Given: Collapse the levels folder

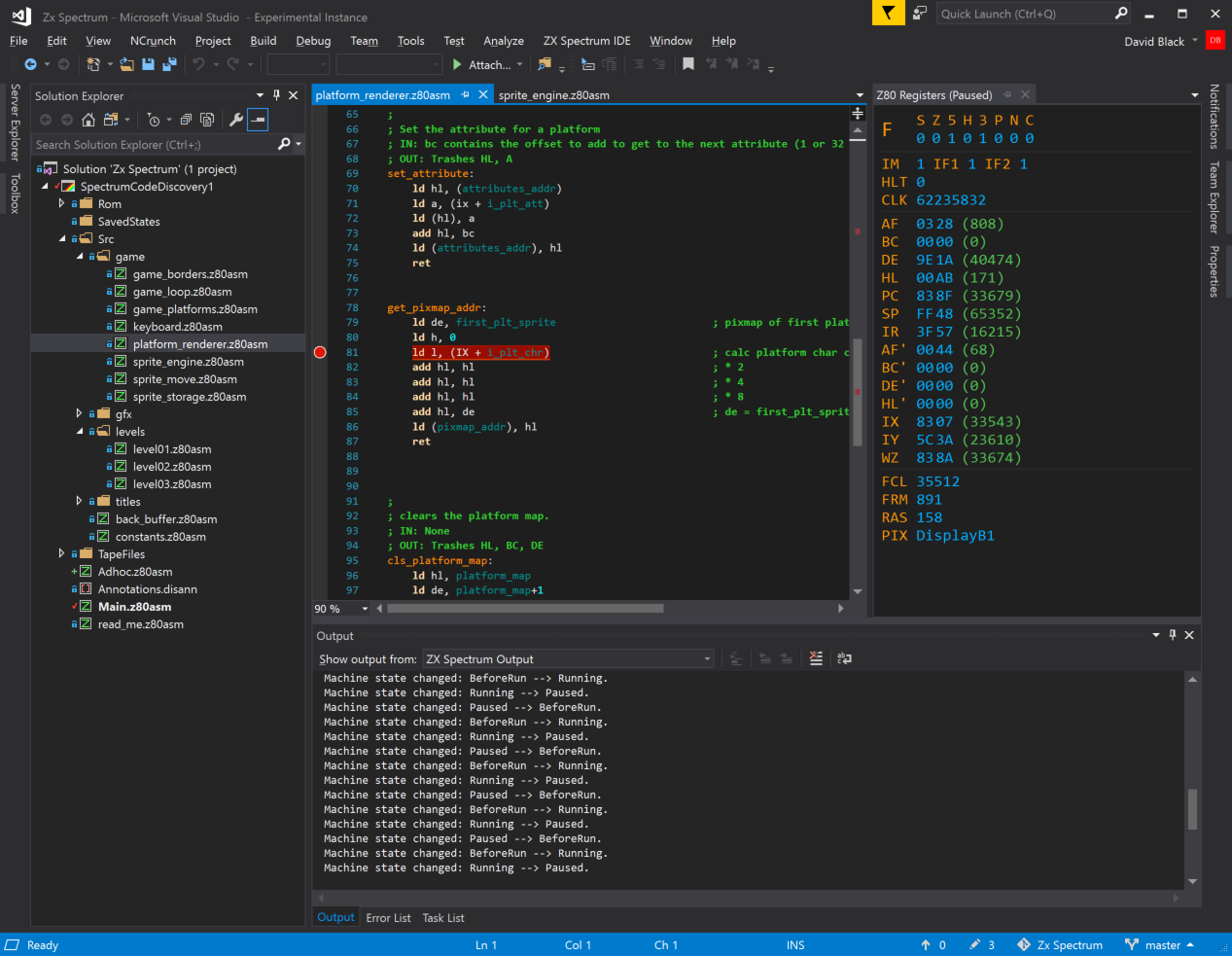Looking at the screenshot, I should (80, 431).
